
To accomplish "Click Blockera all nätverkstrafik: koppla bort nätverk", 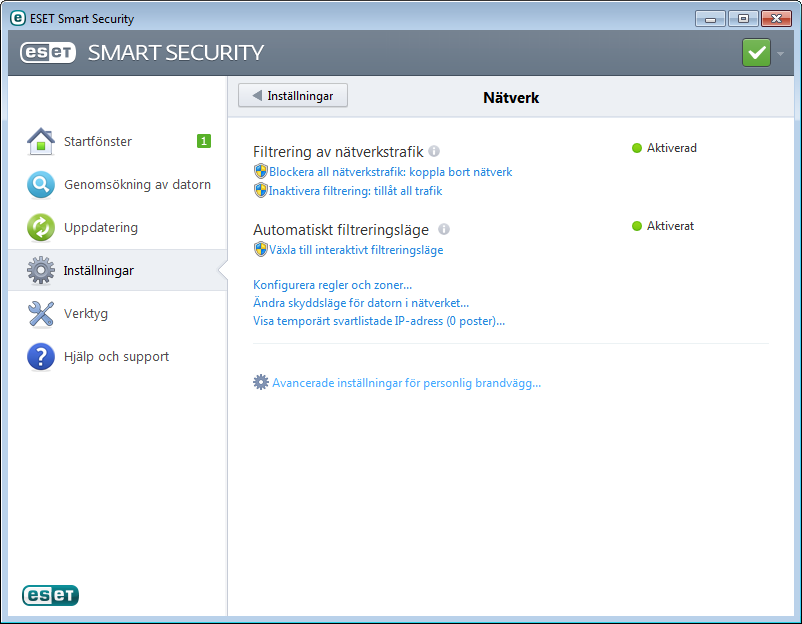I will tap(390, 172).
